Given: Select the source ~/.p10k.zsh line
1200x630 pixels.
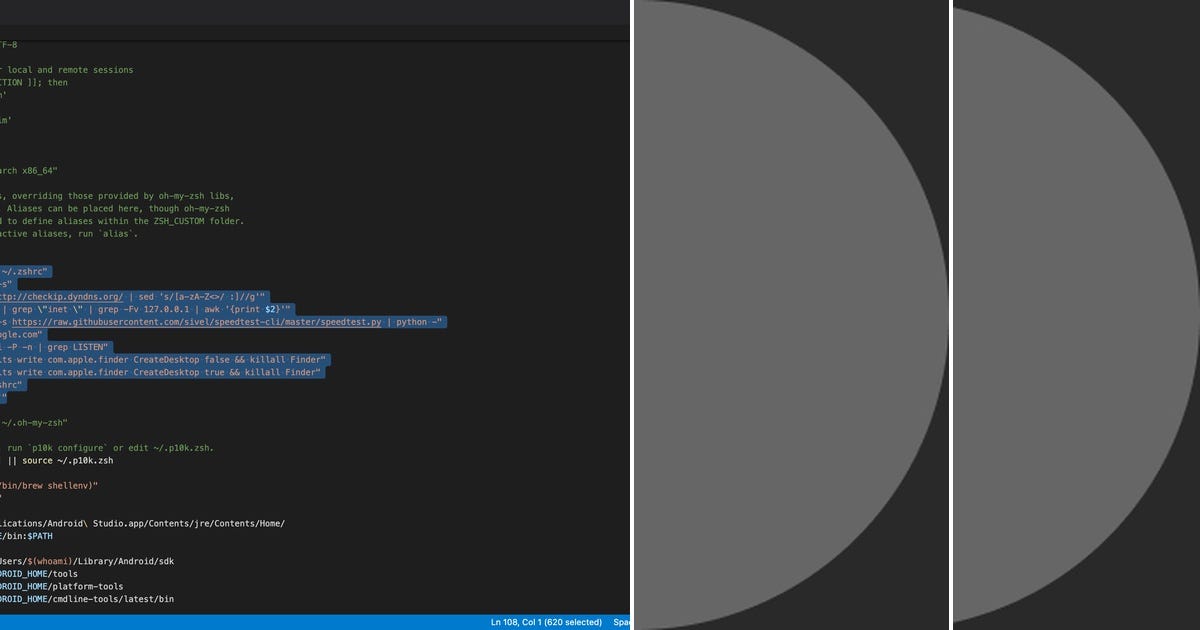Looking at the screenshot, I should coord(60,460).
